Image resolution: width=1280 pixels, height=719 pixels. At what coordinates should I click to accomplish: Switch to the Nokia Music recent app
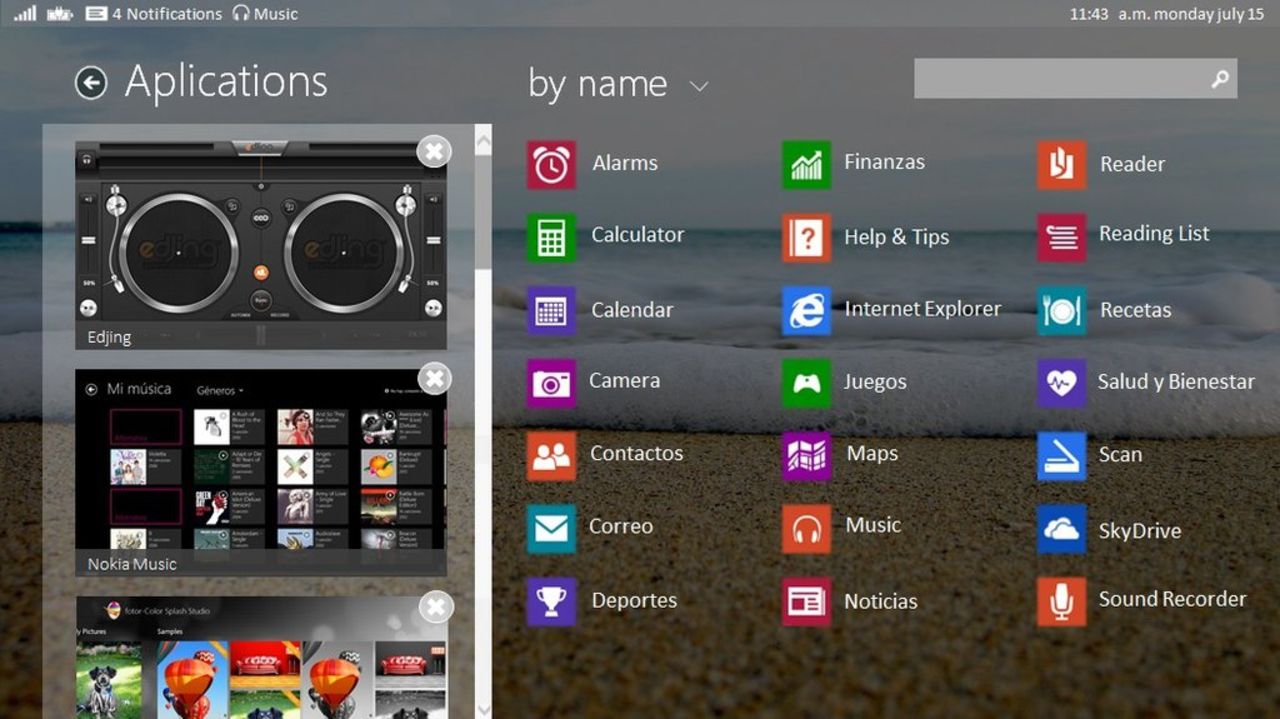[260, 470]
